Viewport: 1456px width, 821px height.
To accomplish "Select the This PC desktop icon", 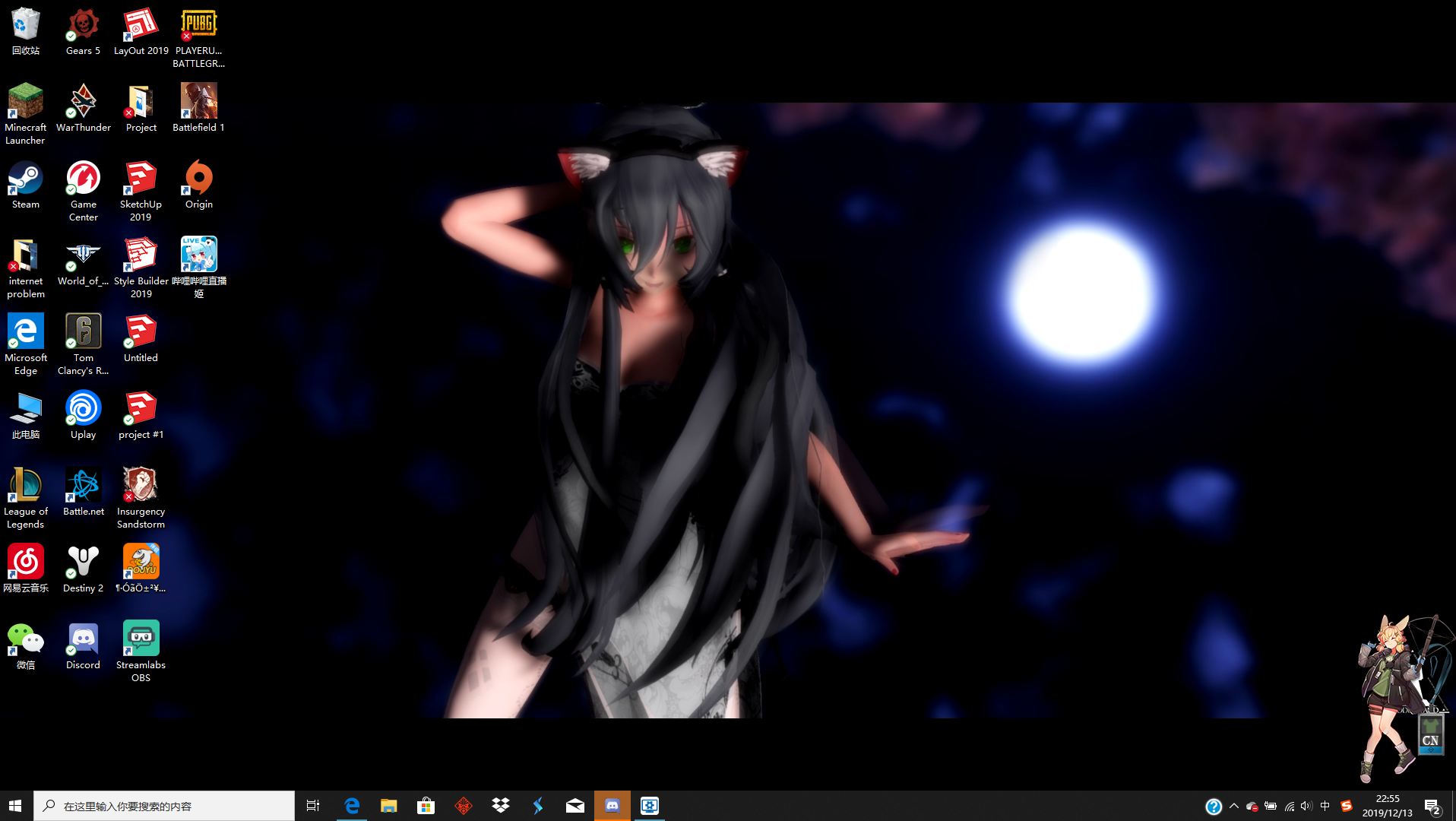I will pos(25,415).
